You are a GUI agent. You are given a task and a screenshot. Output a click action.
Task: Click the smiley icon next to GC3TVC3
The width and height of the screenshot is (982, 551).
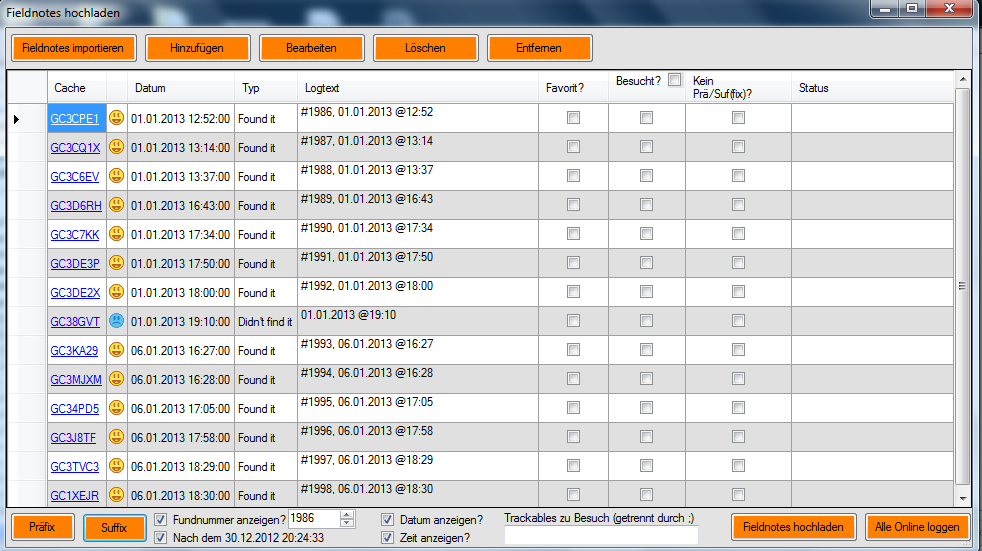coord(117,466)
